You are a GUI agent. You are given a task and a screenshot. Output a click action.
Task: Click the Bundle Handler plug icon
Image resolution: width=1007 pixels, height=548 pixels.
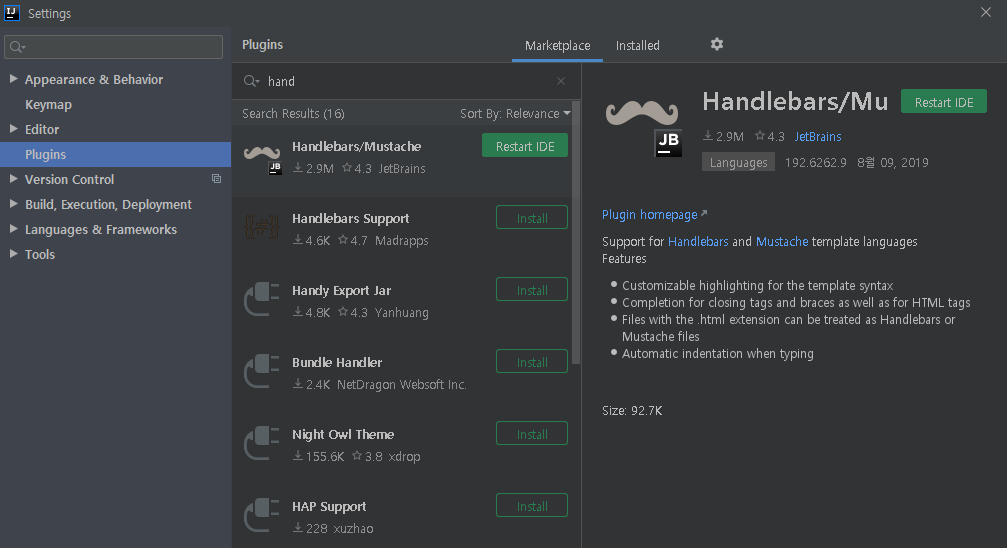[x=262, y=371]
